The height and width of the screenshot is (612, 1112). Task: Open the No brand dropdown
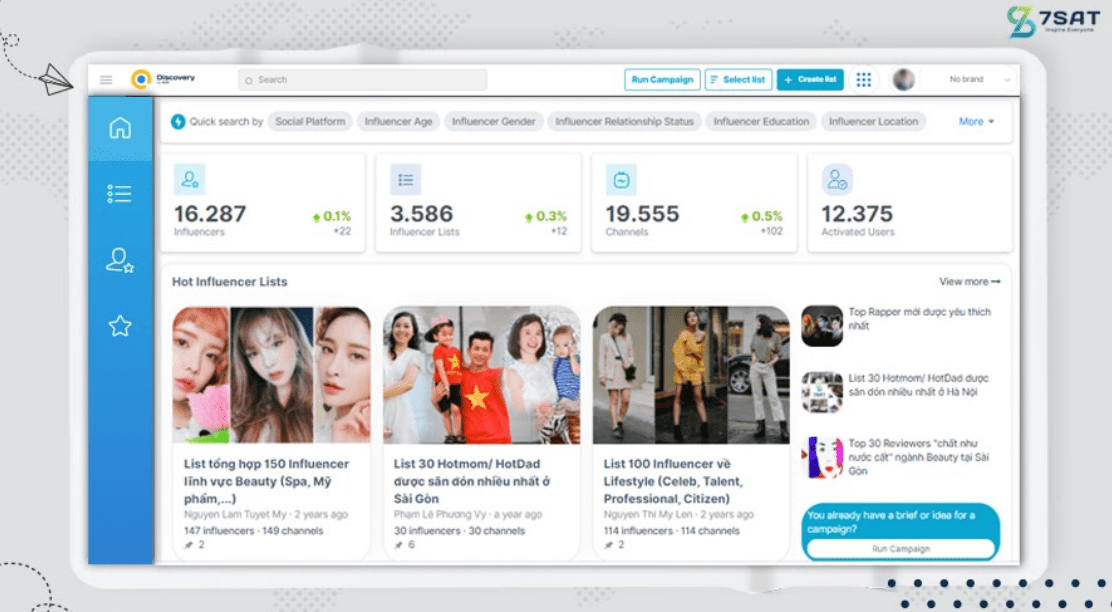(979, 79)
